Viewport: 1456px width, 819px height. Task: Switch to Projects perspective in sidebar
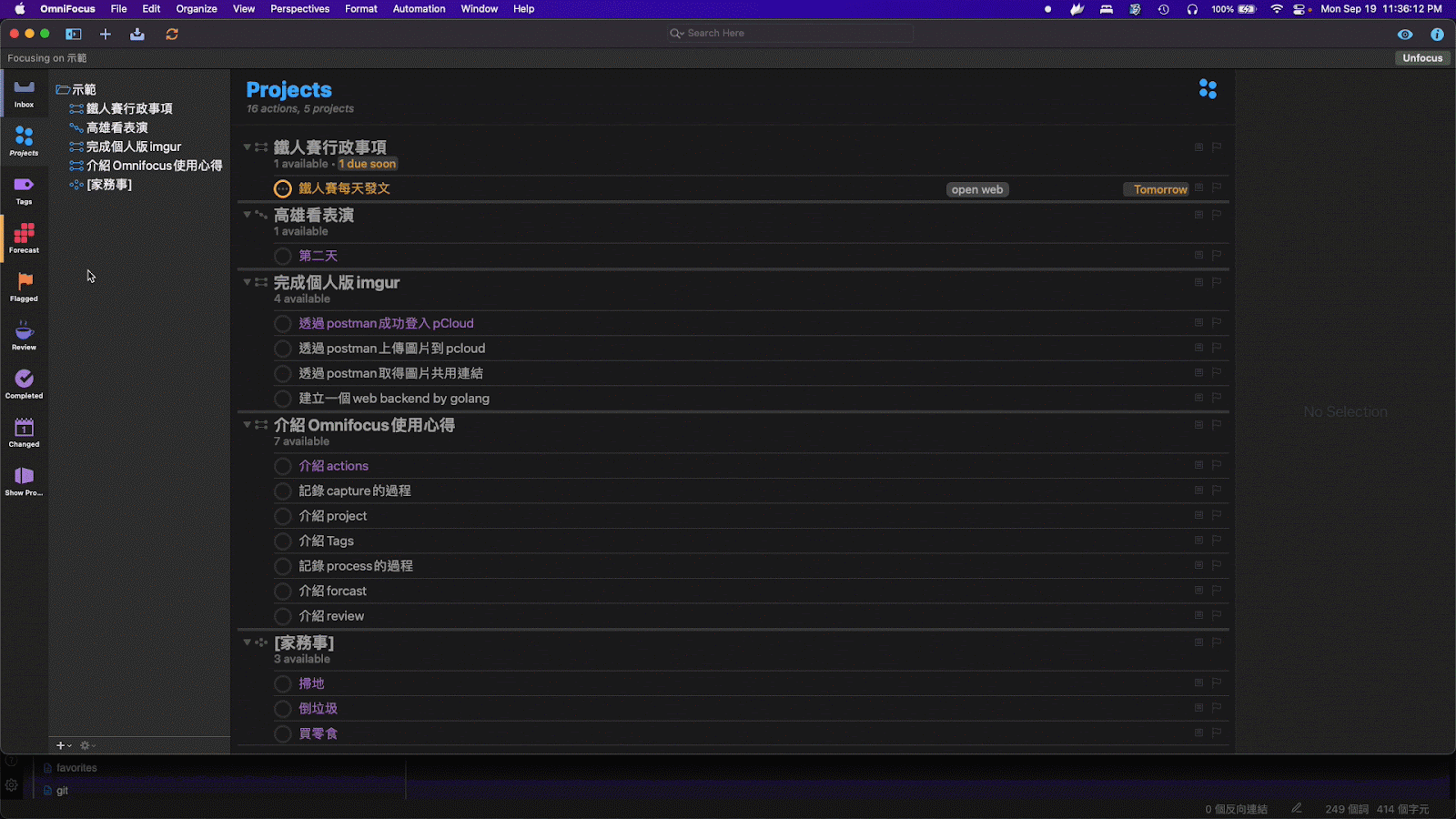(24, 142)
